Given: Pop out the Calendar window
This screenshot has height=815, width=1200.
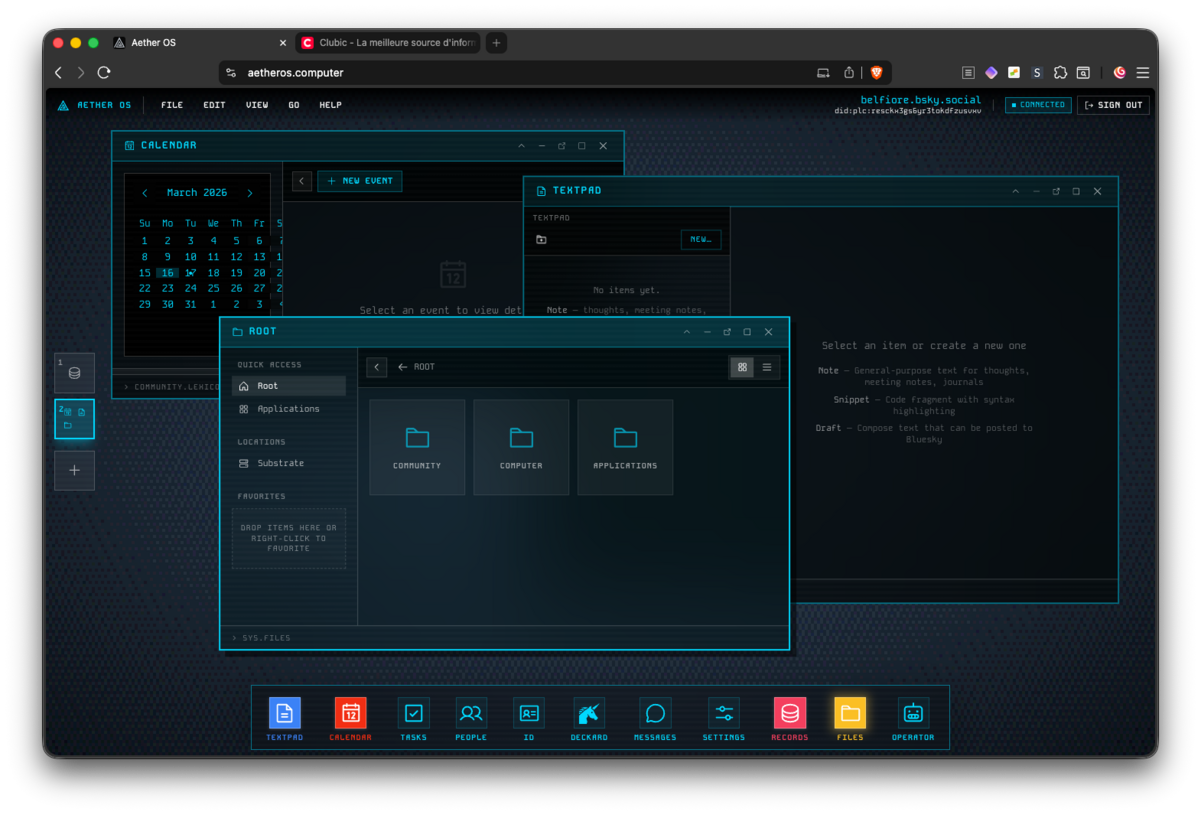Looking at the screenshot, I should click(x=561, y=146).
